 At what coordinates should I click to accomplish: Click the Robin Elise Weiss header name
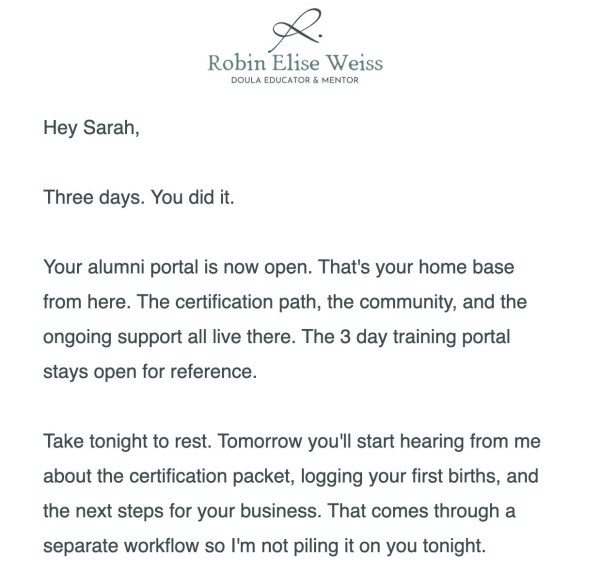point(295,63)
